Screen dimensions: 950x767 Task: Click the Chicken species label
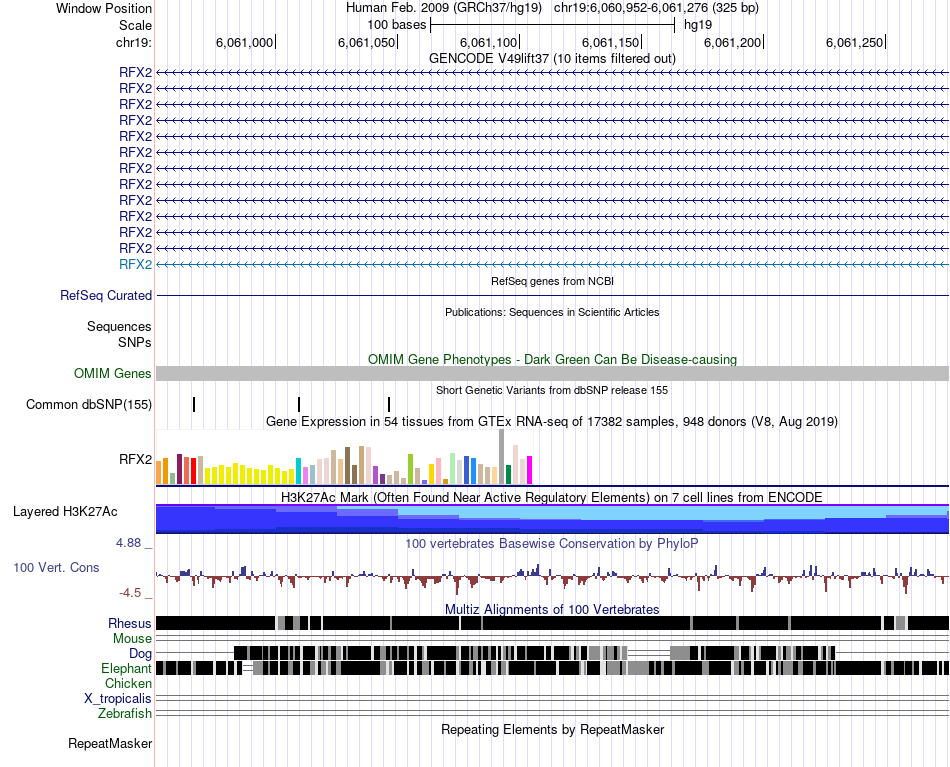click(128, 683)
